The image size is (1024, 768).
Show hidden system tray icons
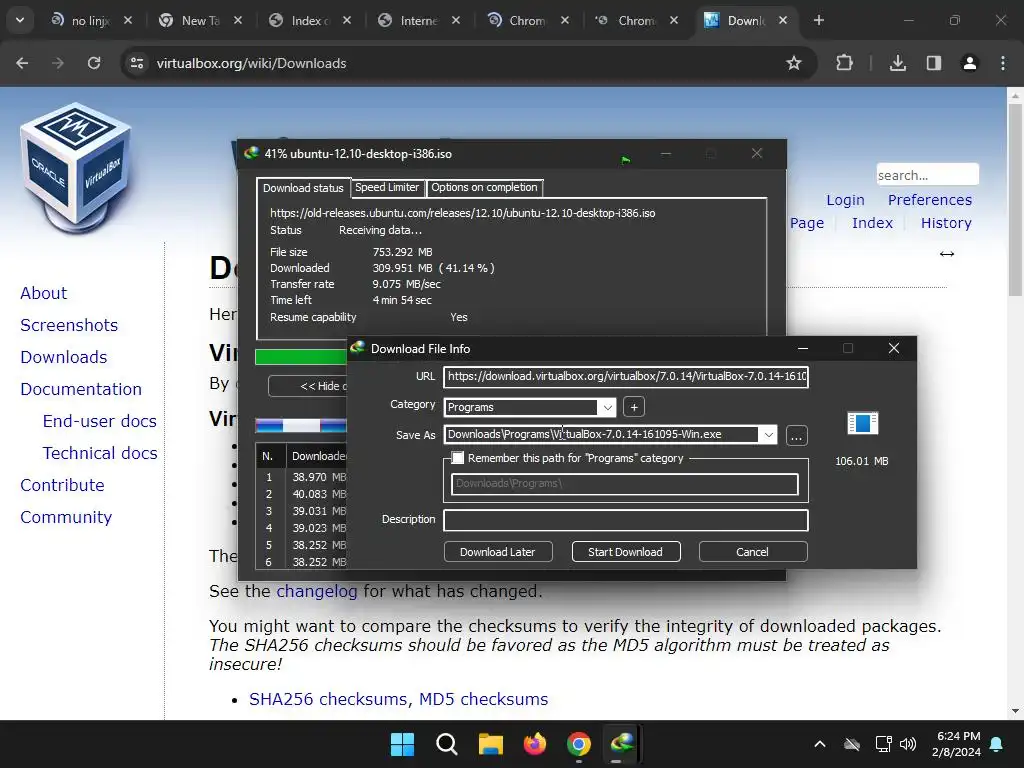click(x=820, y=744)
